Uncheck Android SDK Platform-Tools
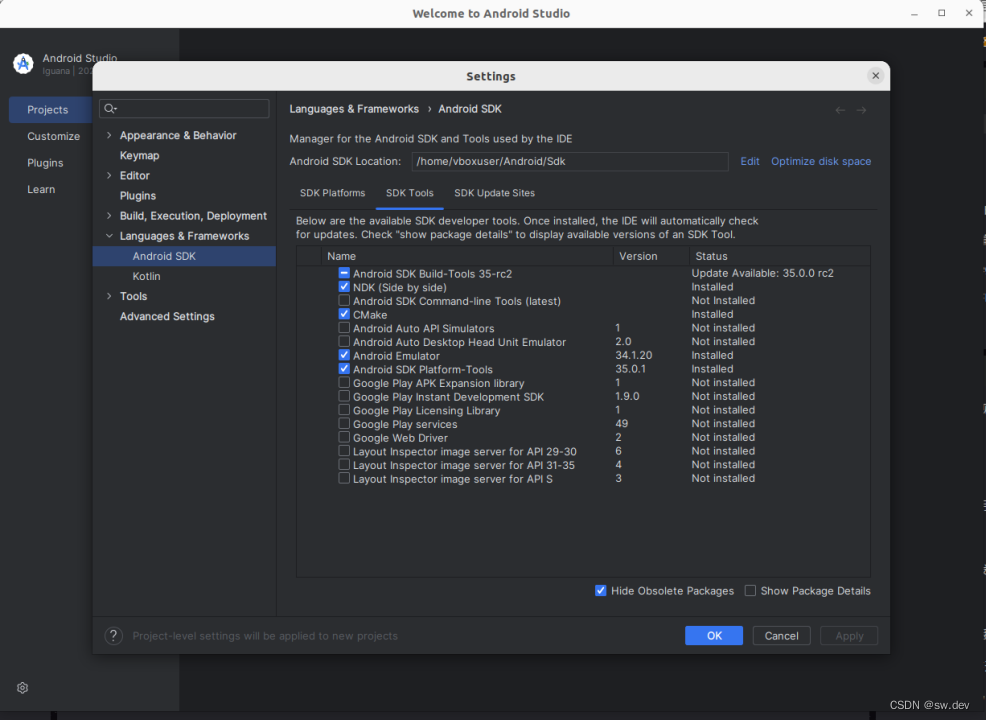Image resolution: width=986 pixels, height=720 pixels. [344, 369]
